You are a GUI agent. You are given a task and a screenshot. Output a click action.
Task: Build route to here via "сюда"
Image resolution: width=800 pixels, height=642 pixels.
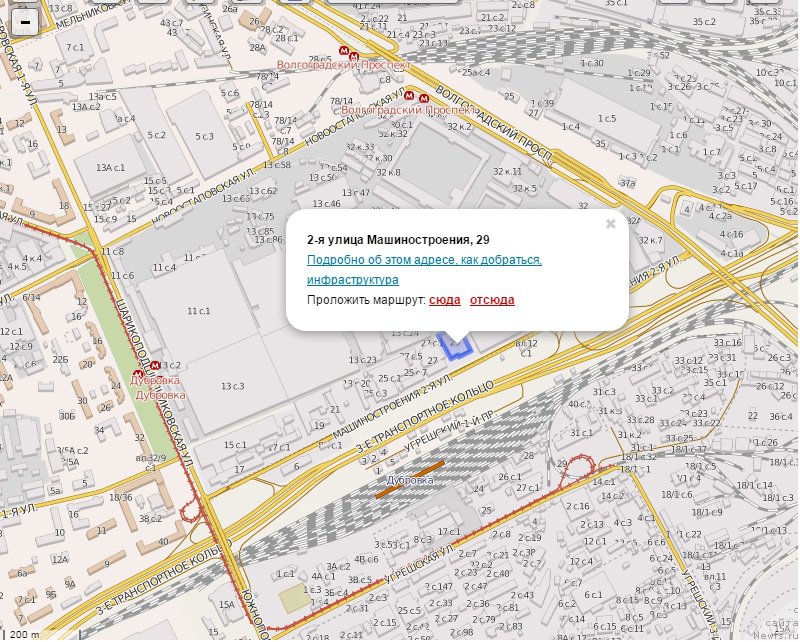445,300
